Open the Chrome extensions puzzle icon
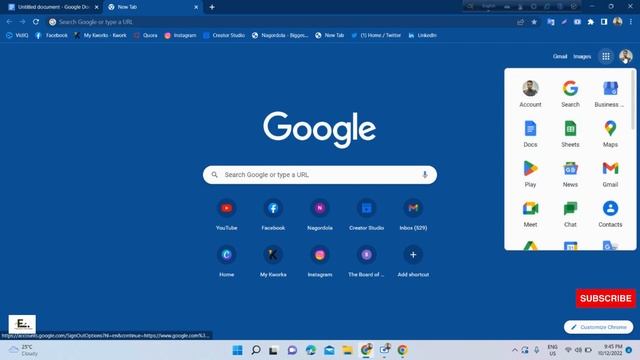The image size is (640, 360). click(590, 22)
